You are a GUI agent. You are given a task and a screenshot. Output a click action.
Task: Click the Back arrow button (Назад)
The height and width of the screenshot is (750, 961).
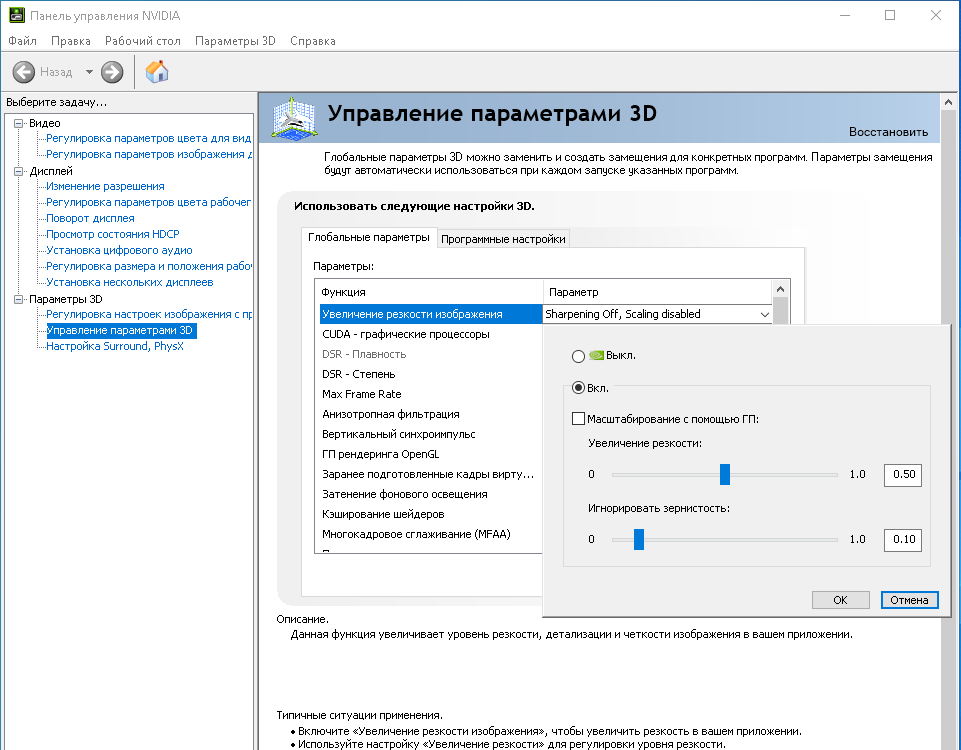tap(24, 72)
